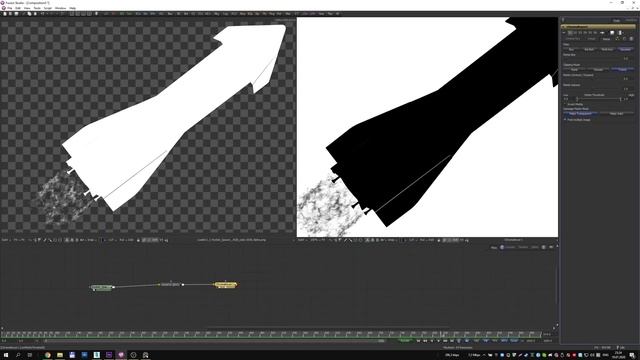Click the Matte Blur slider track

(x=593, y=59)
